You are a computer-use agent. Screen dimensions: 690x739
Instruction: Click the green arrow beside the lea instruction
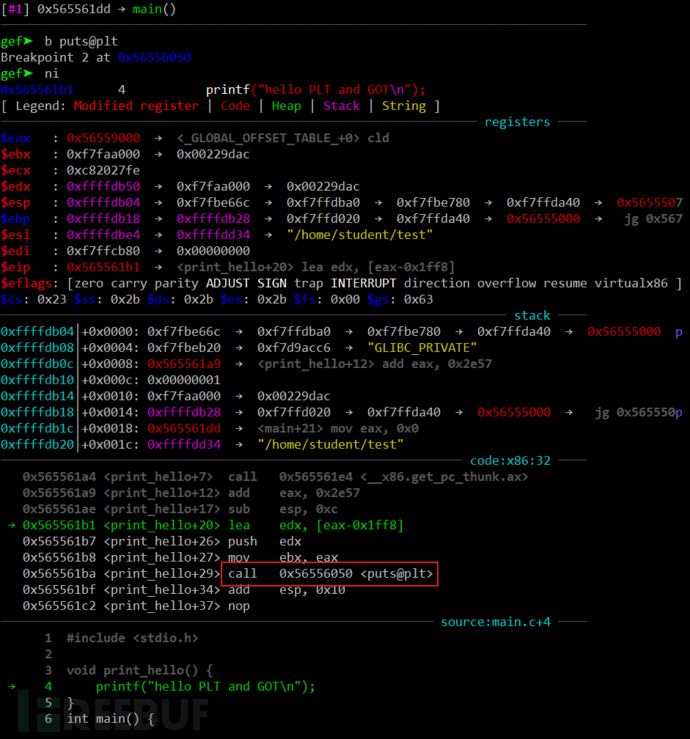(x=11, y=525)
